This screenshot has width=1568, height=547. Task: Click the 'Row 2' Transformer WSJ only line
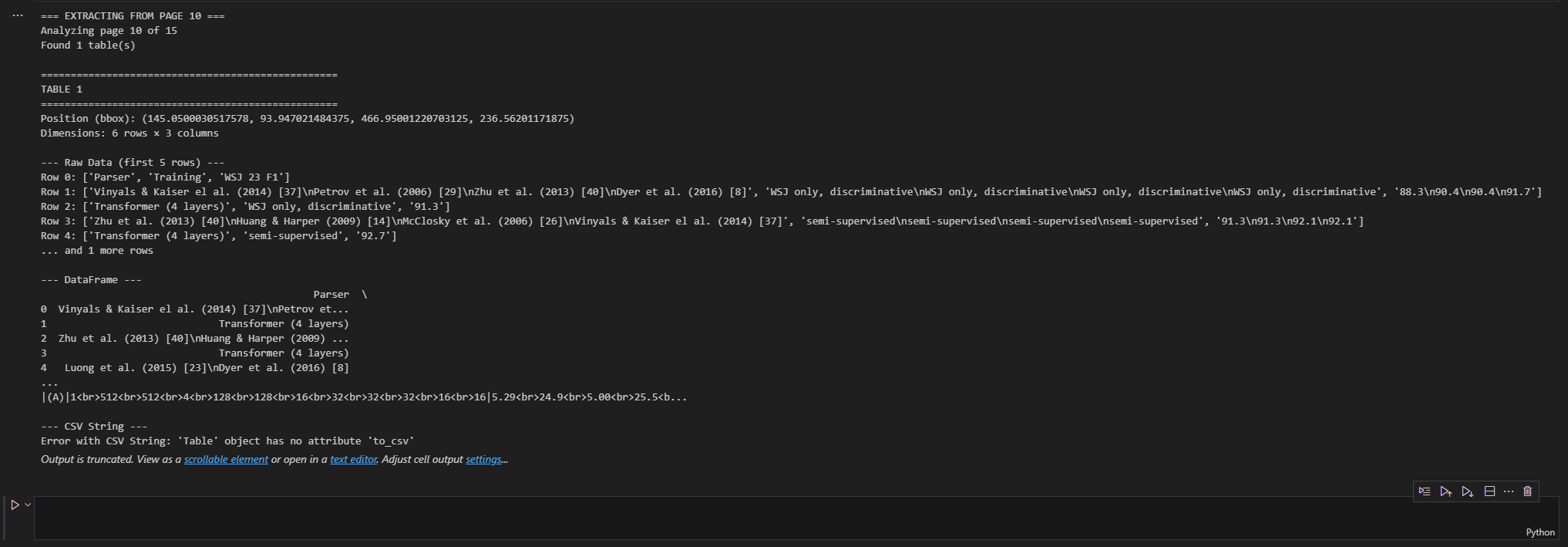(x=245, y=206)
